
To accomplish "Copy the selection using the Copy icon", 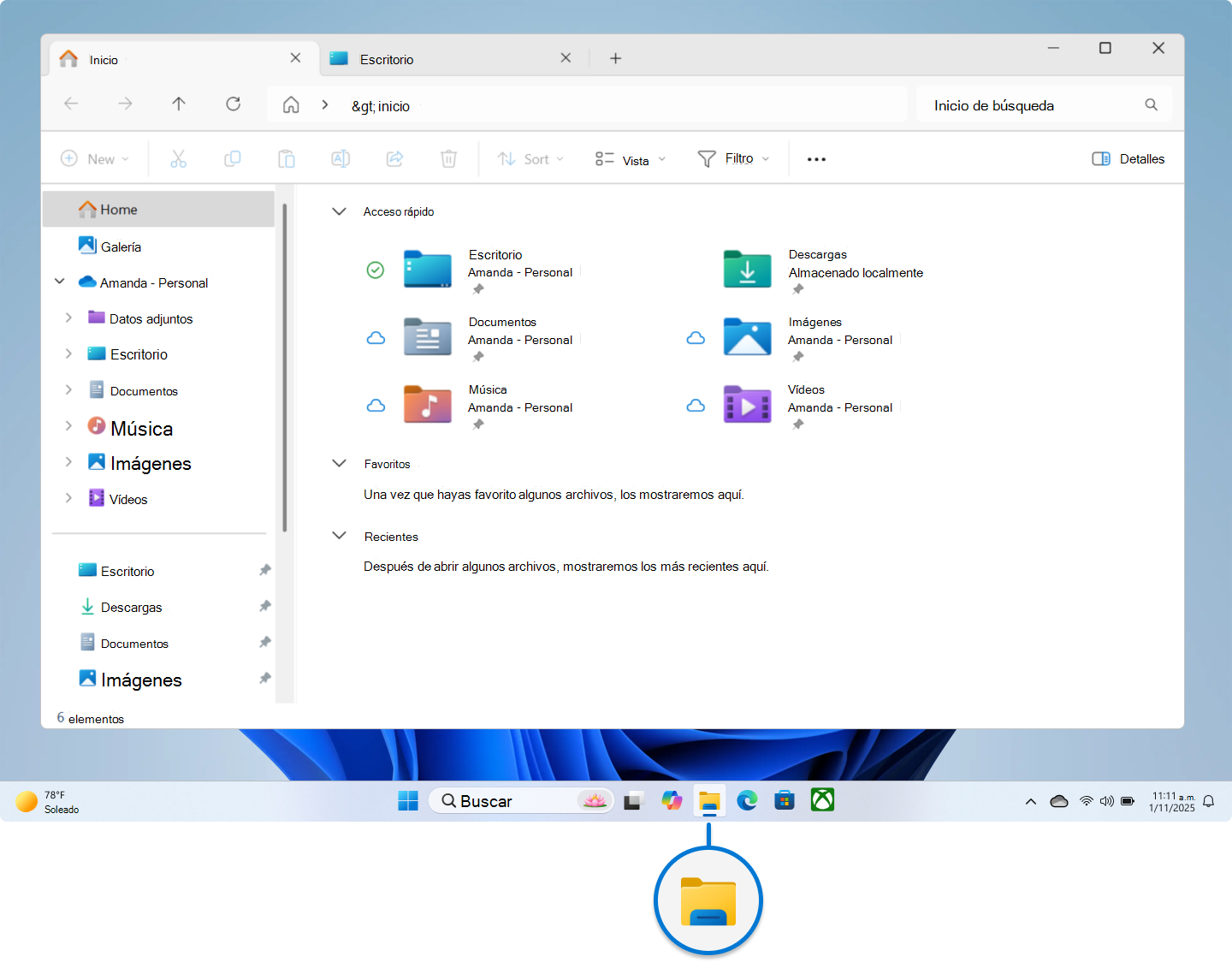I will point(232,158).
